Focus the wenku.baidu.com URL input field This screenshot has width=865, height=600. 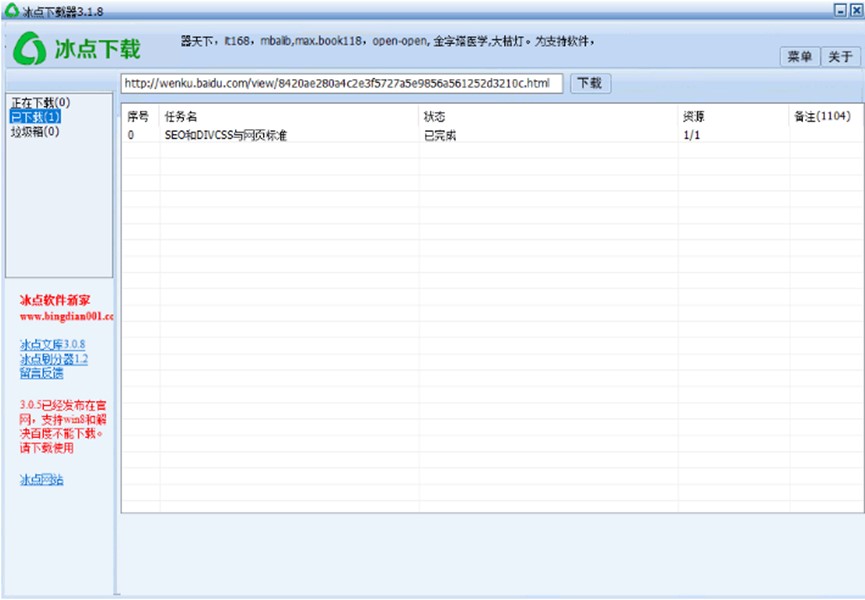(x=341, y=83)
